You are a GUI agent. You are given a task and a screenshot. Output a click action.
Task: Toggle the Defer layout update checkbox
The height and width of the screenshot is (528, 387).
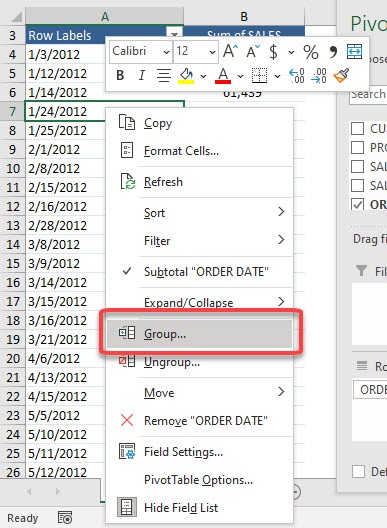(x=358, y=471)
